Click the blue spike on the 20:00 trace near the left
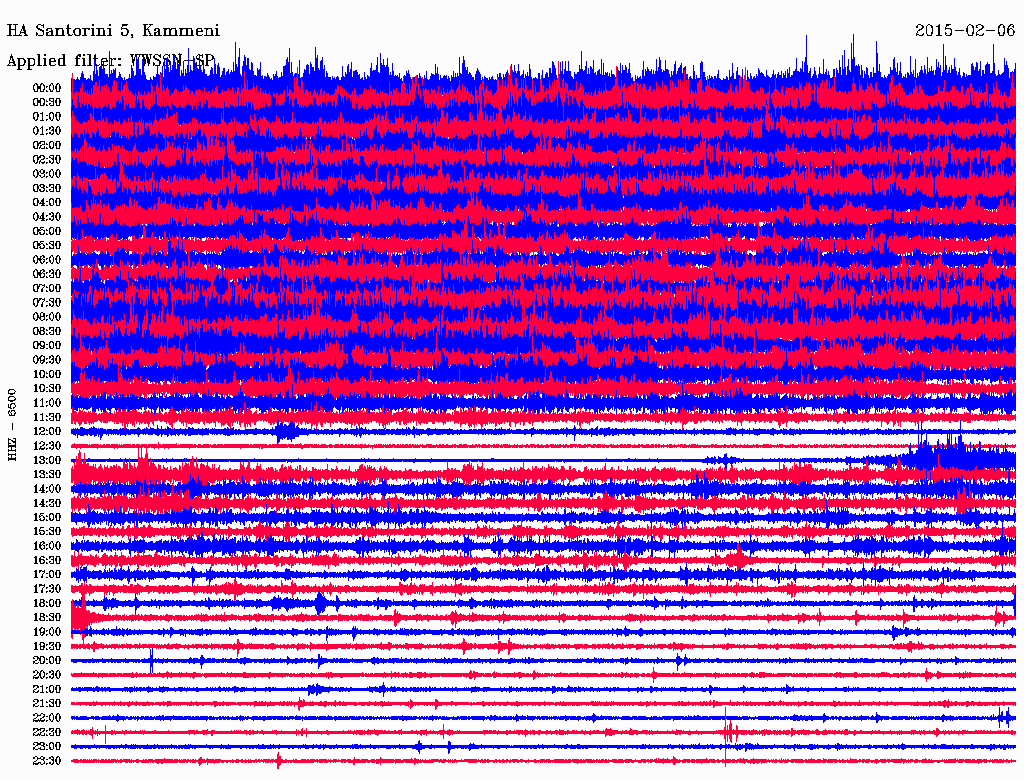Image resolution: width=1024 pixels, height=780 pixels. pos(151,660)
